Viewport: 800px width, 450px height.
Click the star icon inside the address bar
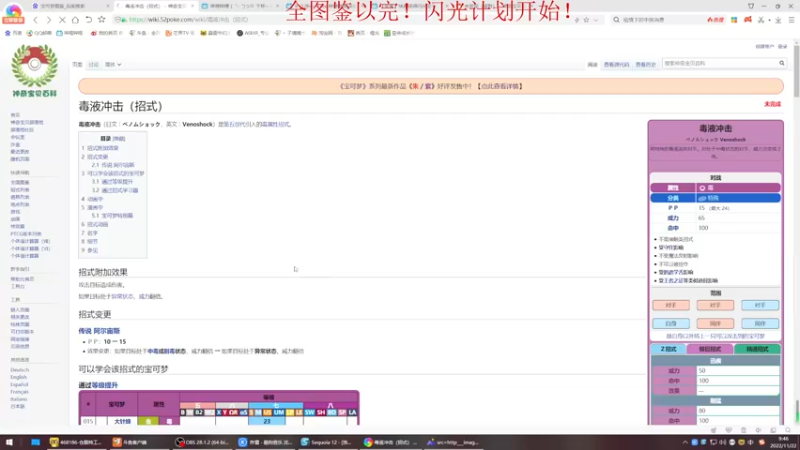(586, 20)
